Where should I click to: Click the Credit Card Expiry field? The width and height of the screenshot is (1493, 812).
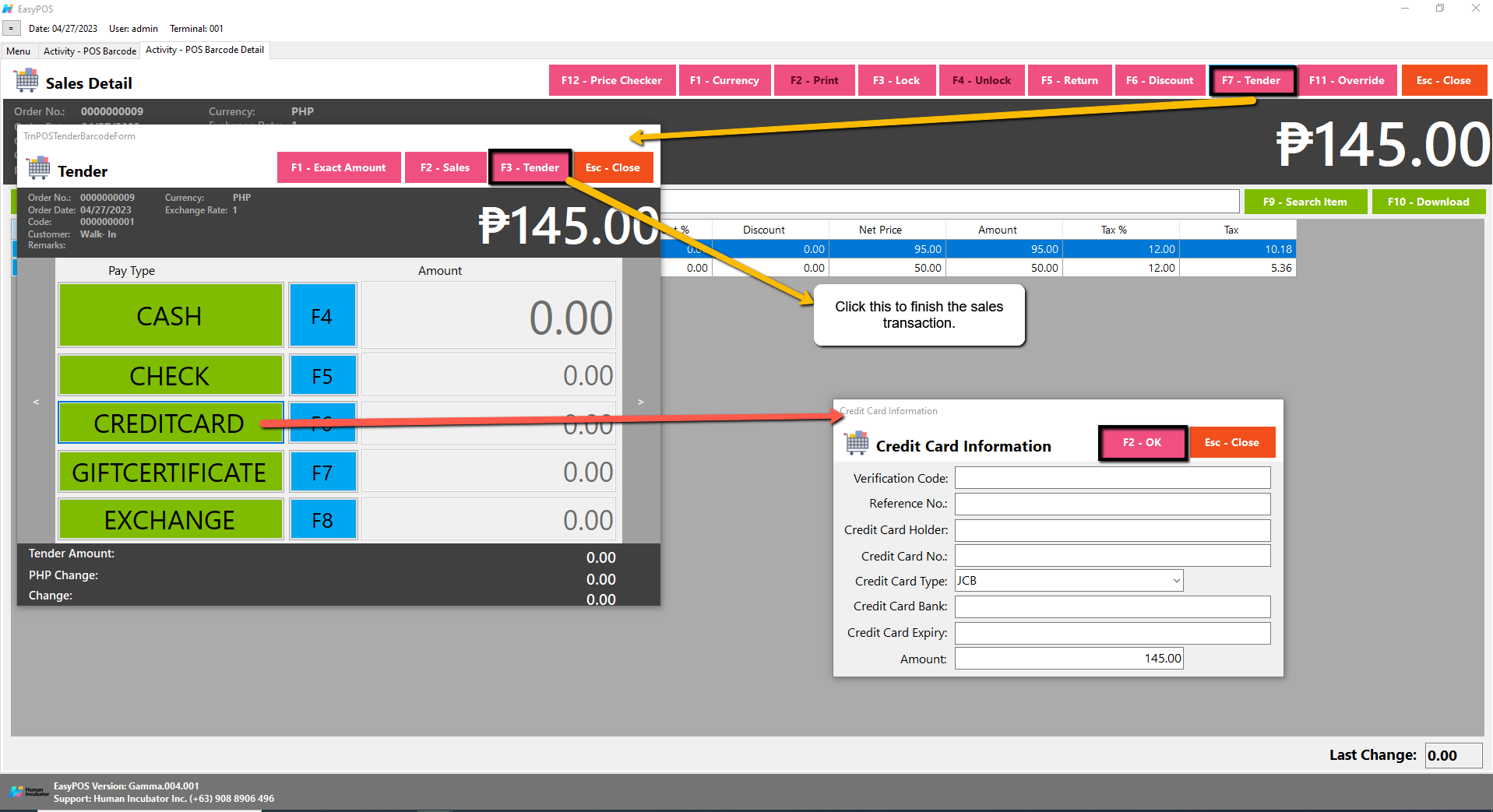(1113, 633)
